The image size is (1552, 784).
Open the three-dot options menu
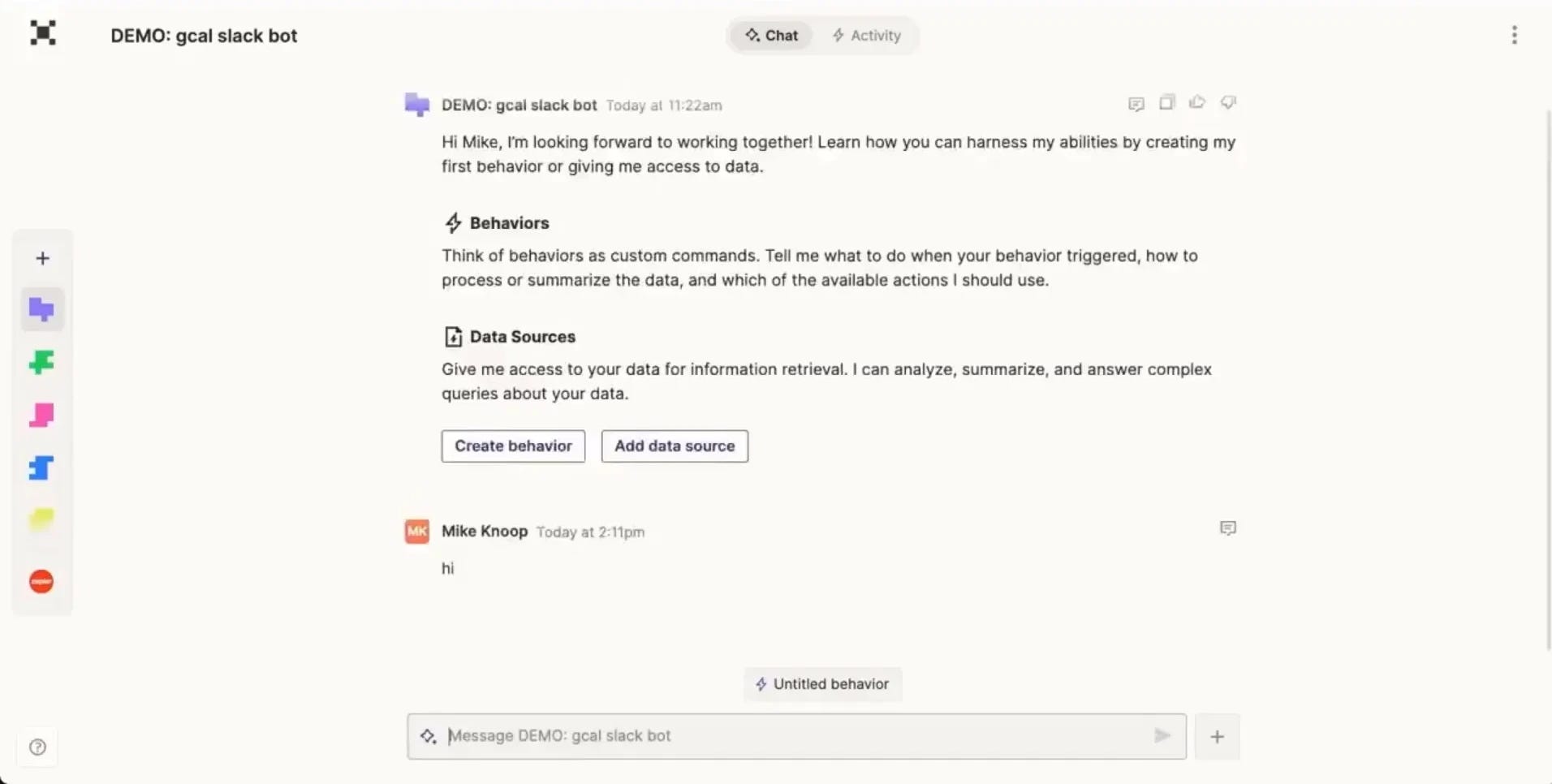pos(1513,35)
